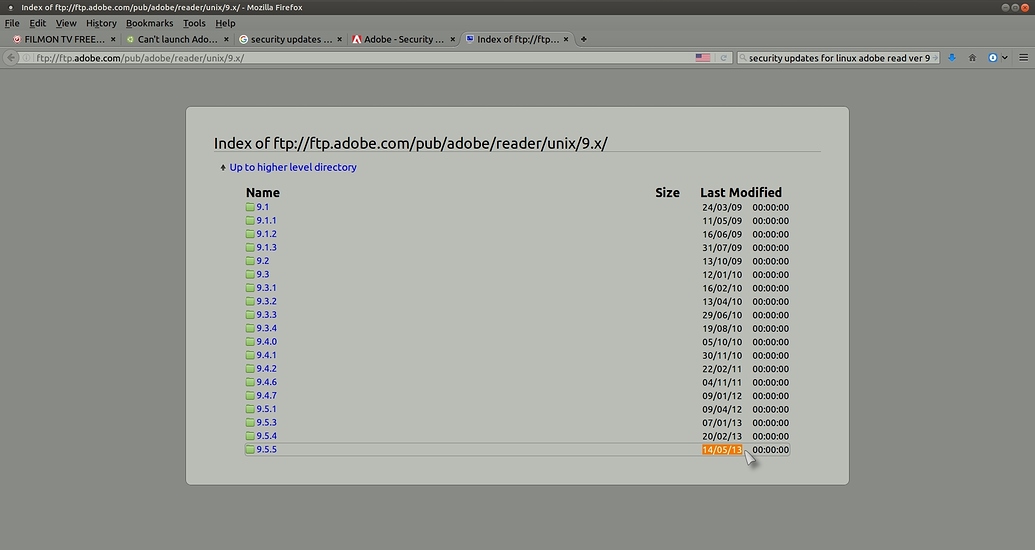Image resolution: width=1035 pixels, height=550 pixels.
Task: Open the 9.5.4 directory link
Action: 267,436
